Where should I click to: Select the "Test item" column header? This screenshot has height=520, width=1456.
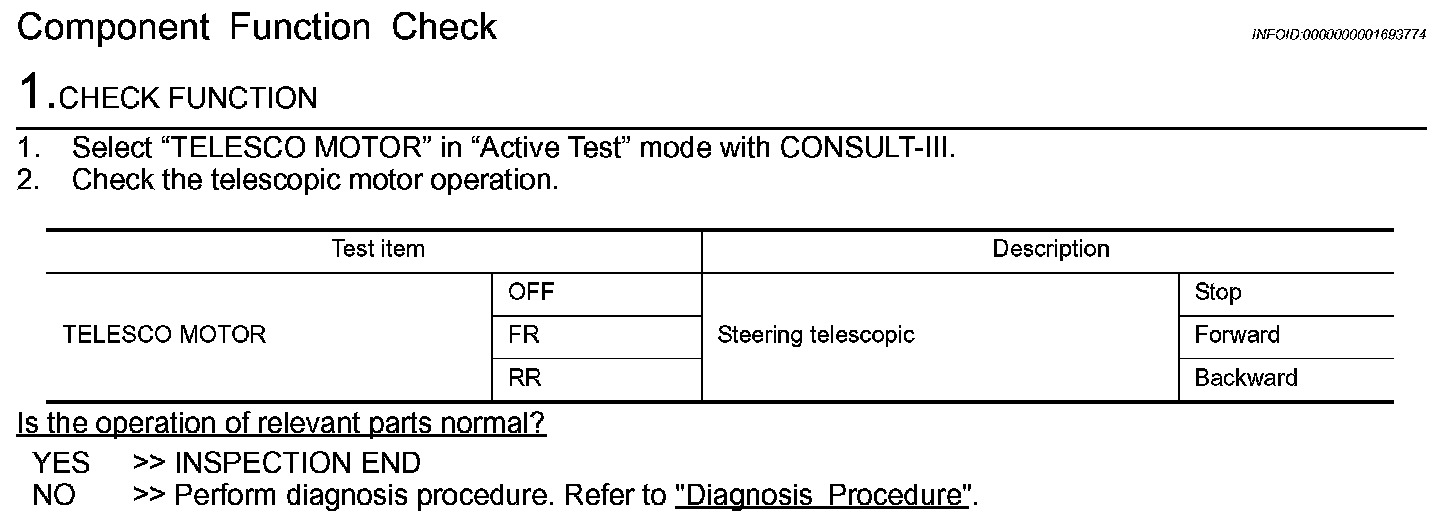pyautogui.click(x=378, y=249)
